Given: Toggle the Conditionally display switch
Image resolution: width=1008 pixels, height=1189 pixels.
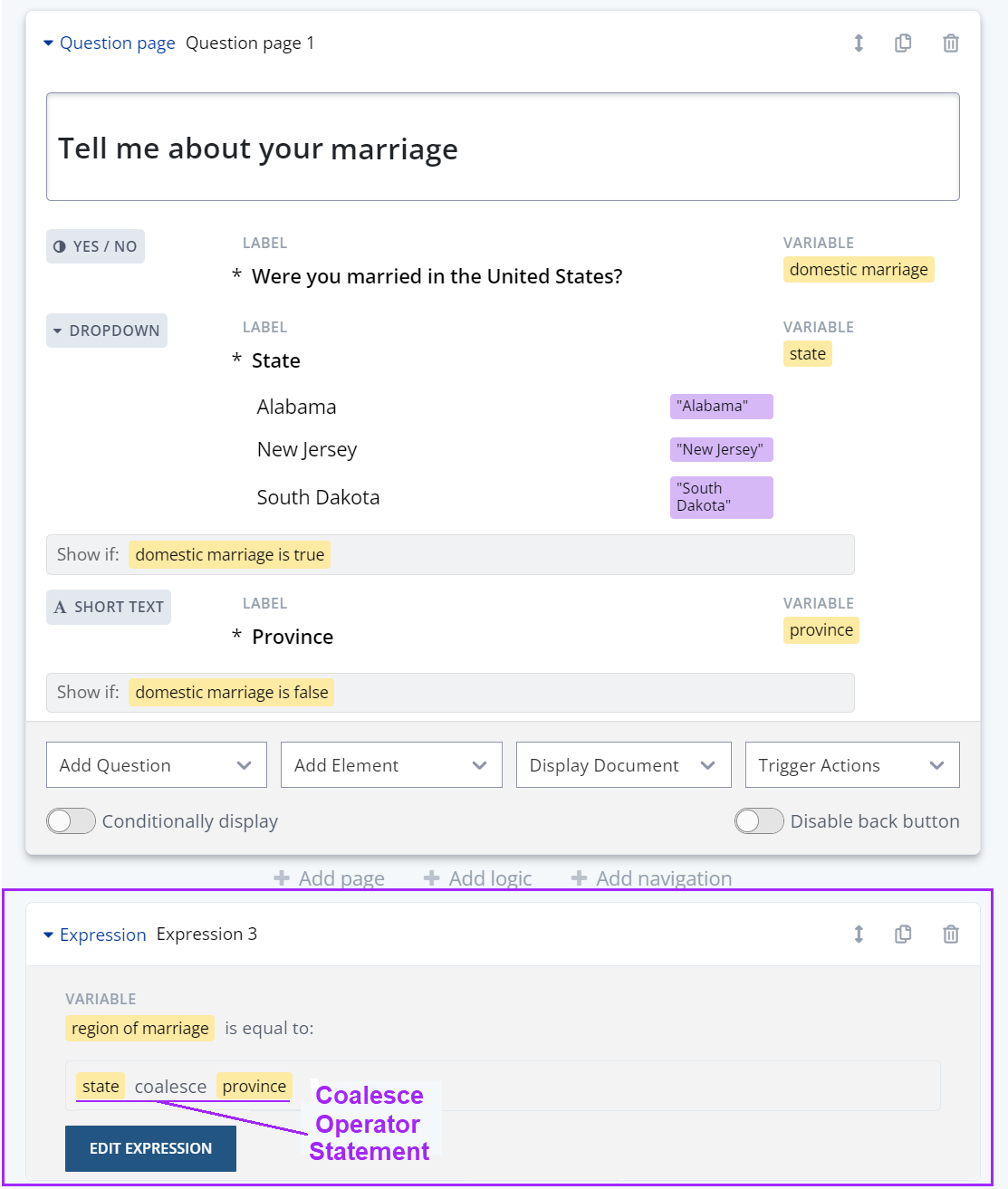Looking at the screenshot, I should [71, 820].
